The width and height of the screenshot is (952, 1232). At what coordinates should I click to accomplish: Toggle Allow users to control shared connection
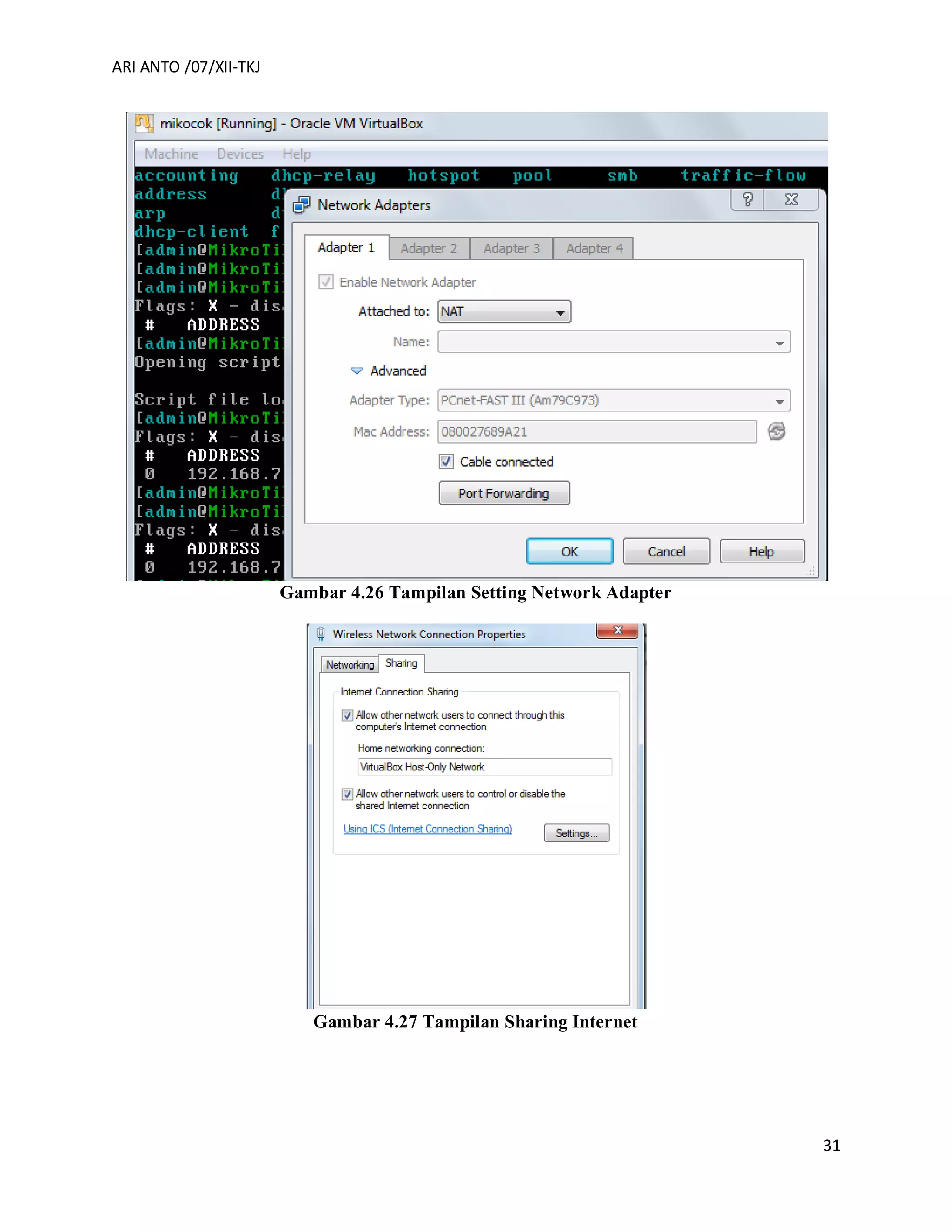[x=347, y=794]
